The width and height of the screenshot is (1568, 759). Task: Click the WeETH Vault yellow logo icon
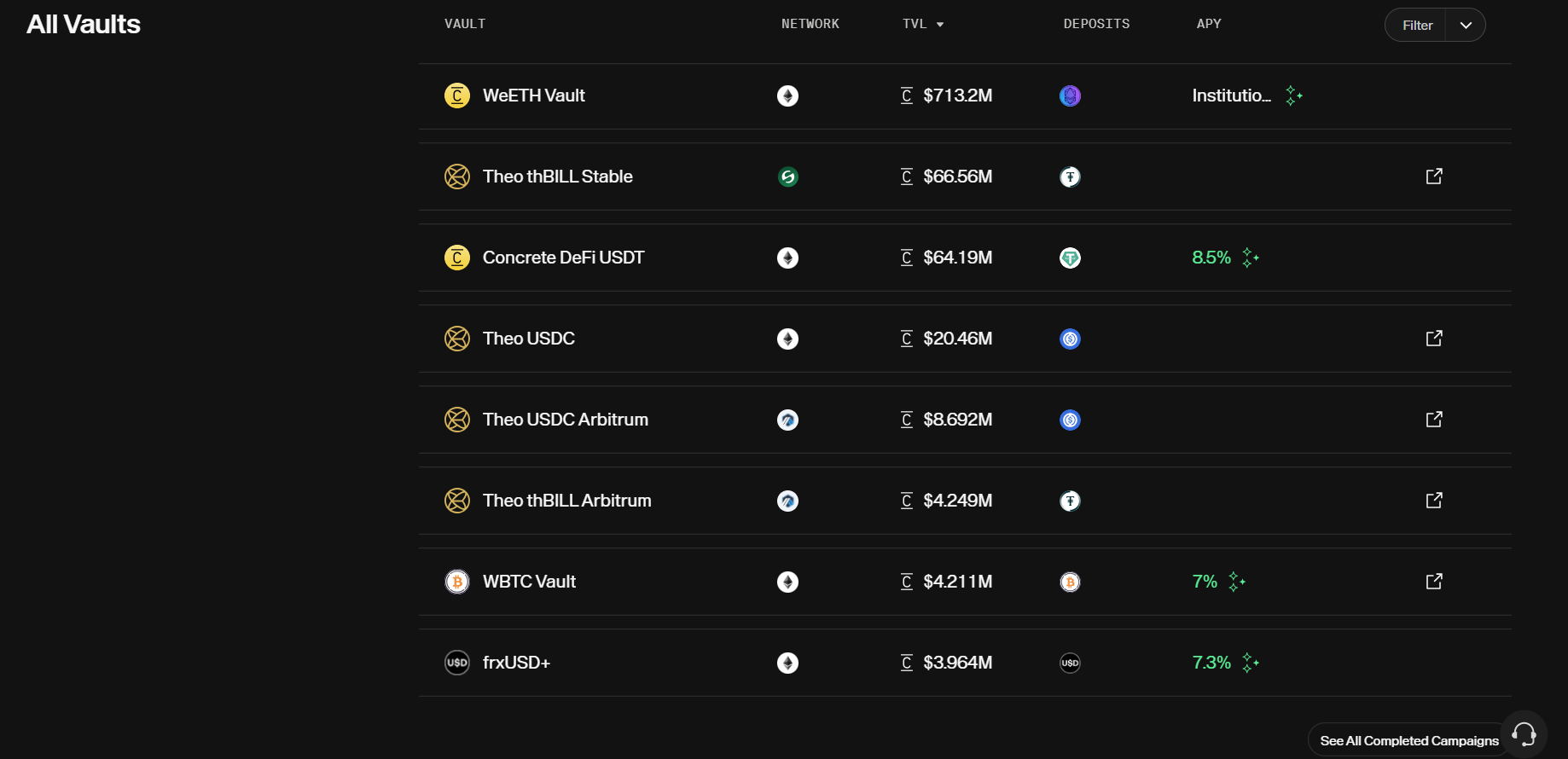click(457, 96)
